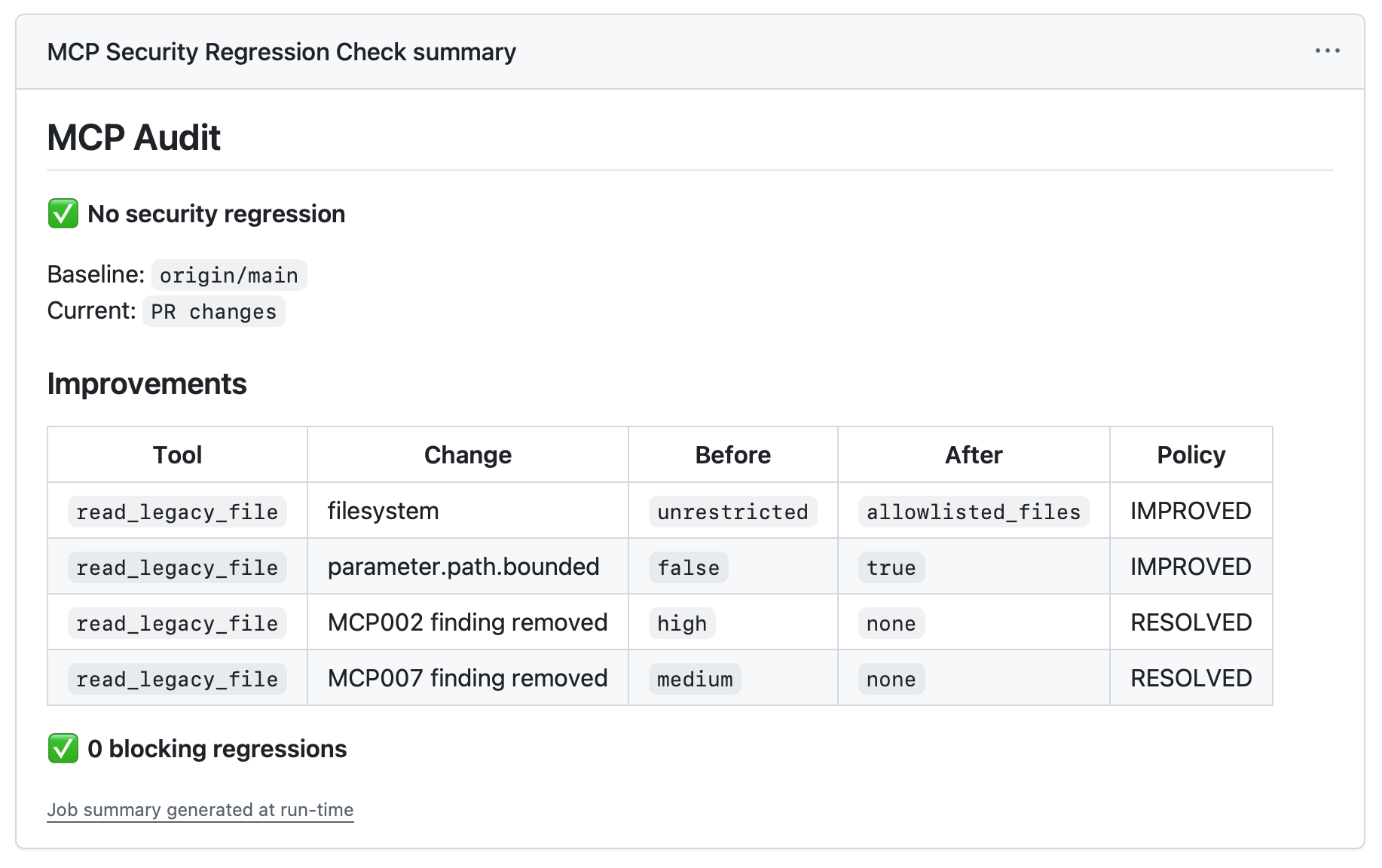The image size is (1382, 868).
Task: Click the Tool column header
Action: (x=178, y=455)
